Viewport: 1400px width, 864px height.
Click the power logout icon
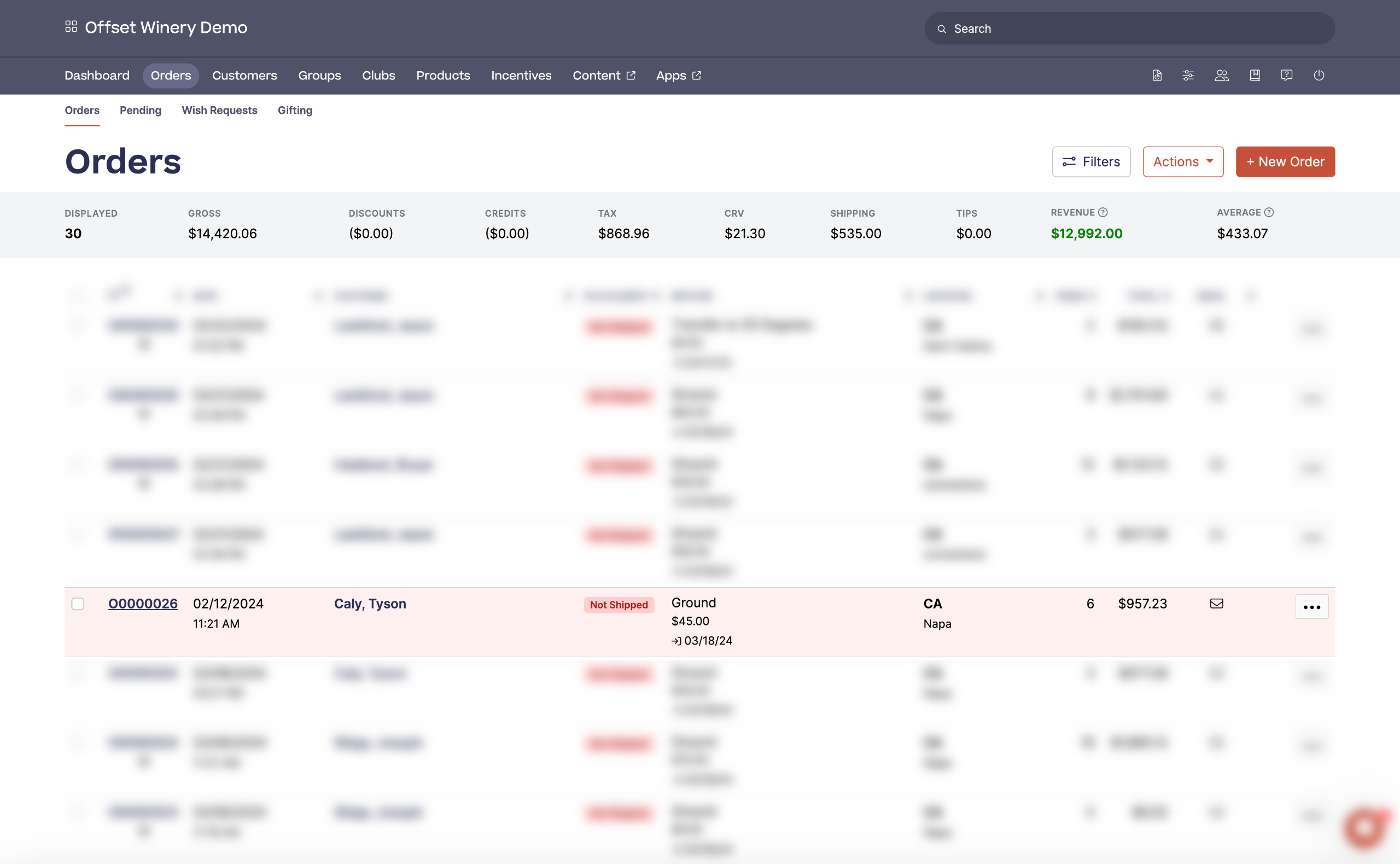(x=1319, y=76)
